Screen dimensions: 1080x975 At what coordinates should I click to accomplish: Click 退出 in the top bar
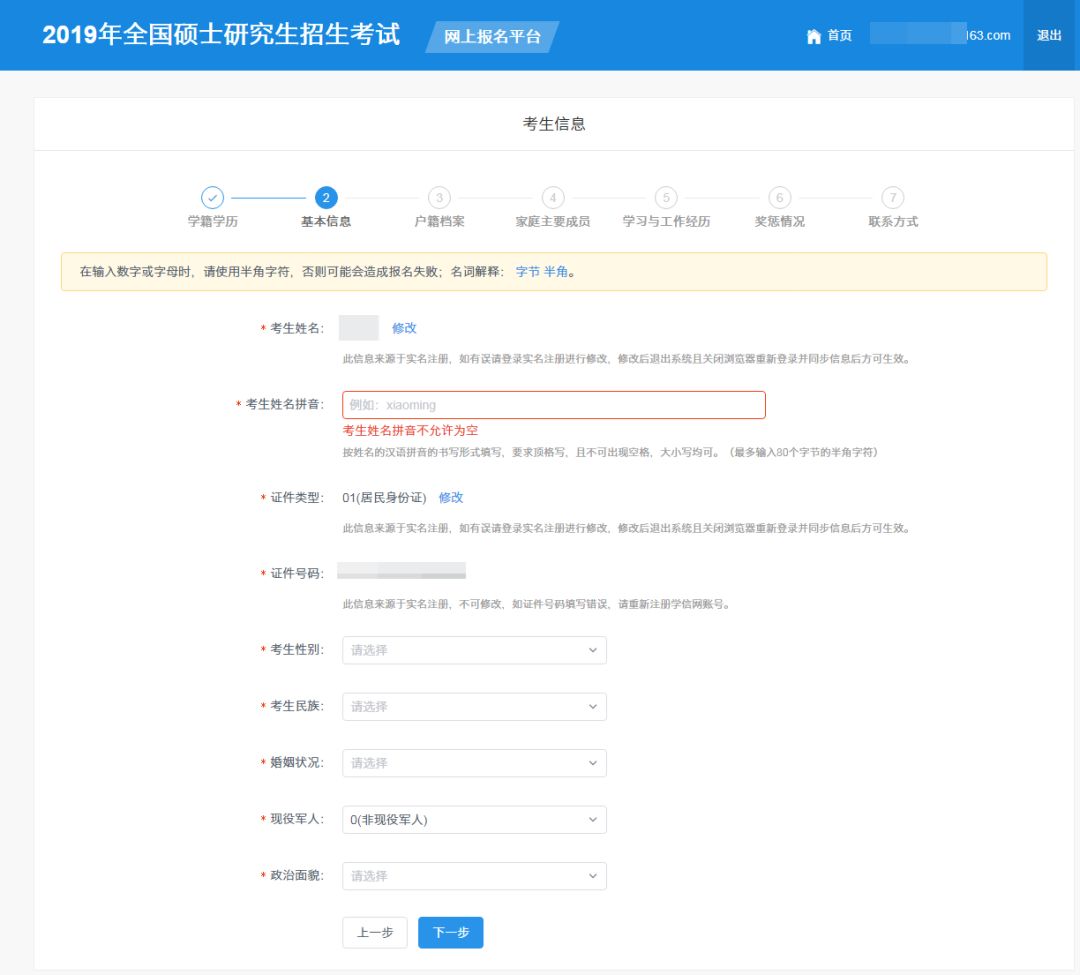pyautogui.click(x=1049, y=36)
